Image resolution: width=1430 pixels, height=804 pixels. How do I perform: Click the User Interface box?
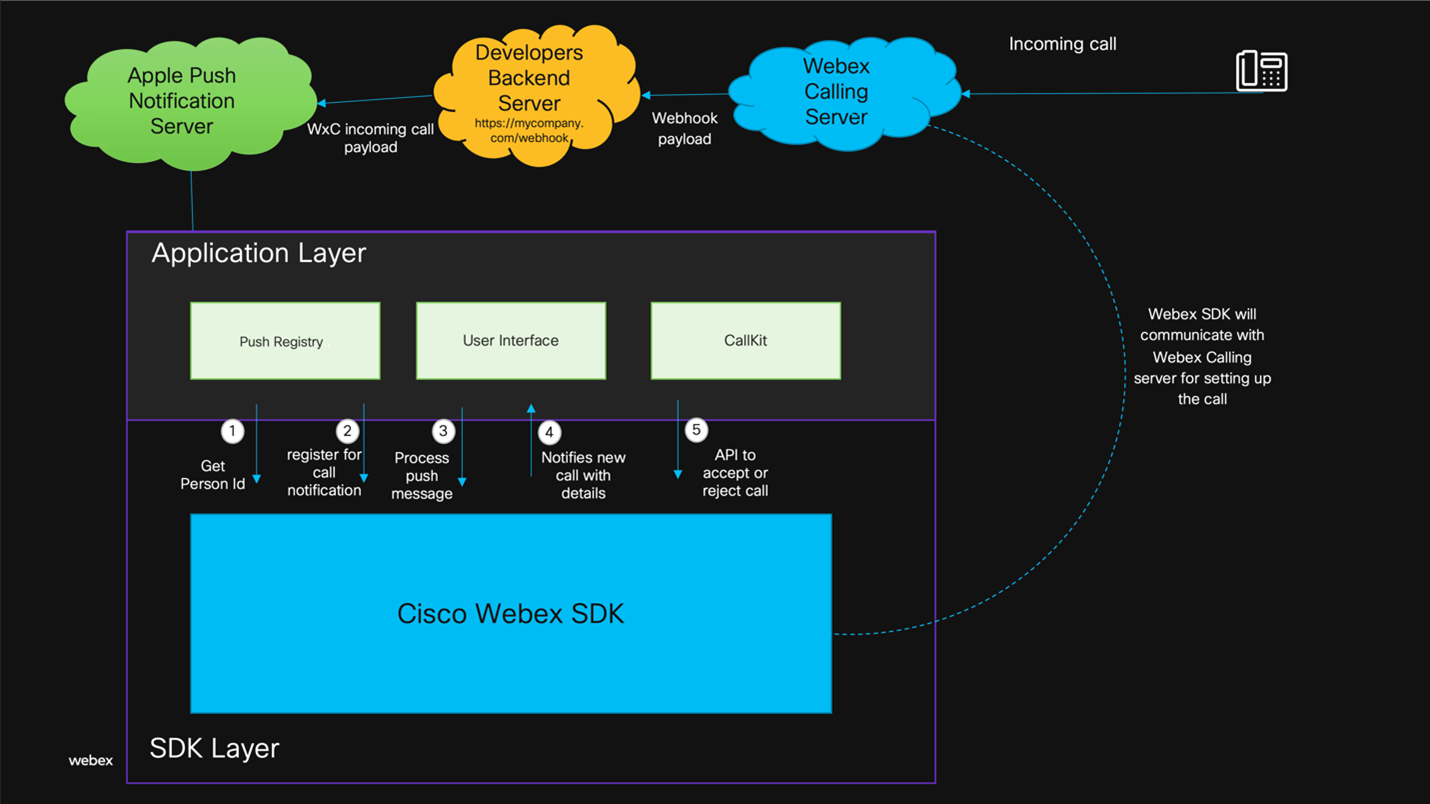pos(511,341)
